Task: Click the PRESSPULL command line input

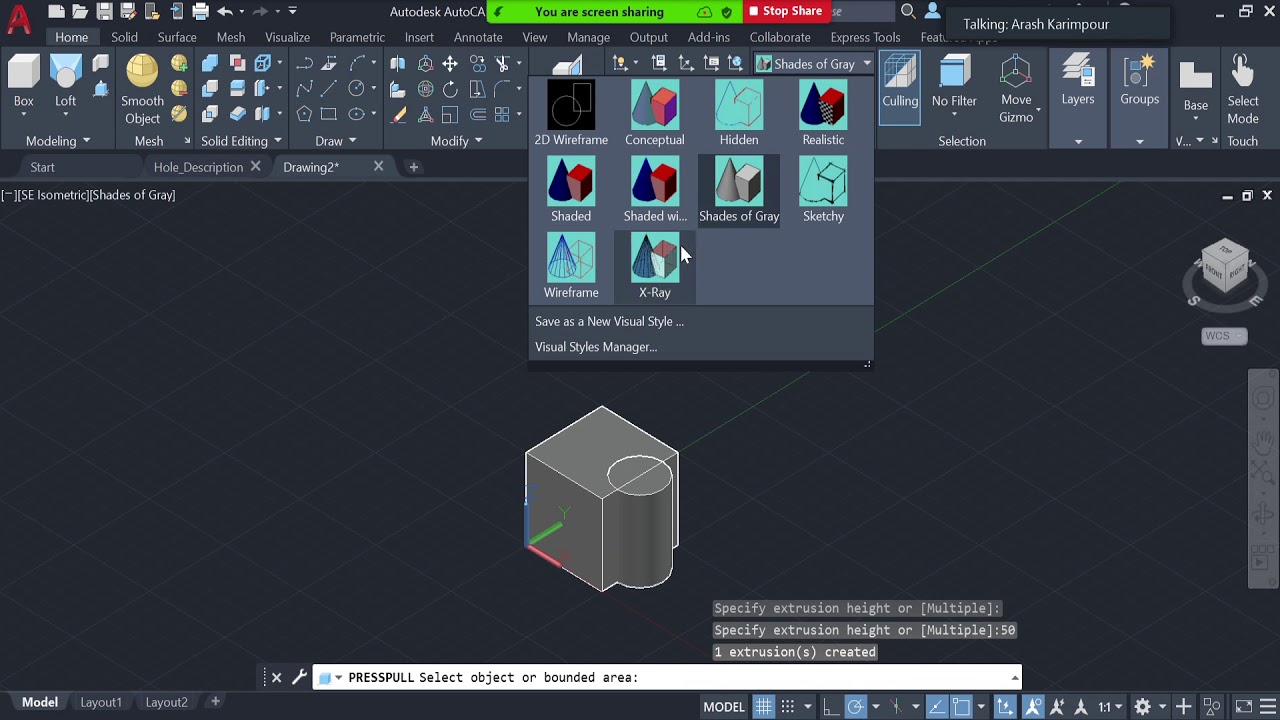Action: coord(667,677)
